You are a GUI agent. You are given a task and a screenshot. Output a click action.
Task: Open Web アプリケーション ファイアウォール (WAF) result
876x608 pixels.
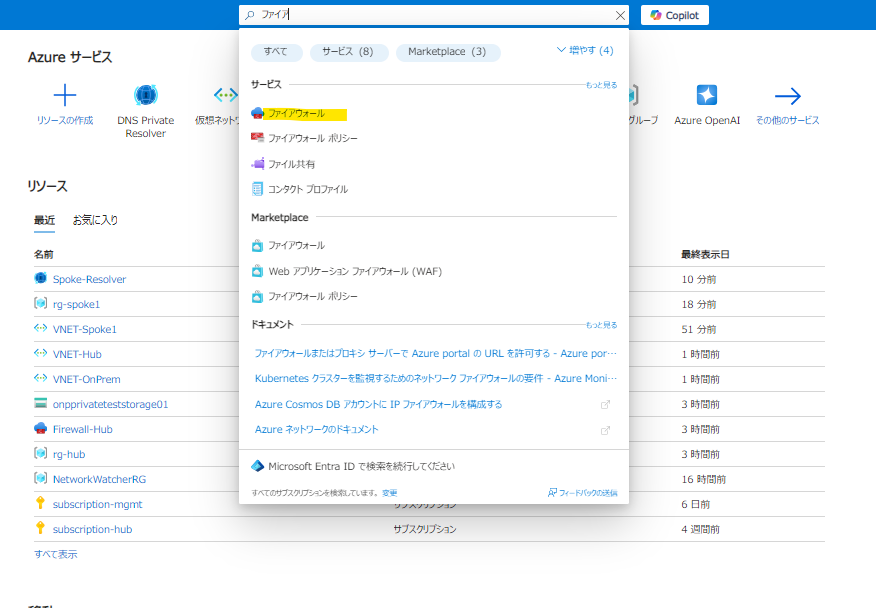[347, 271]
